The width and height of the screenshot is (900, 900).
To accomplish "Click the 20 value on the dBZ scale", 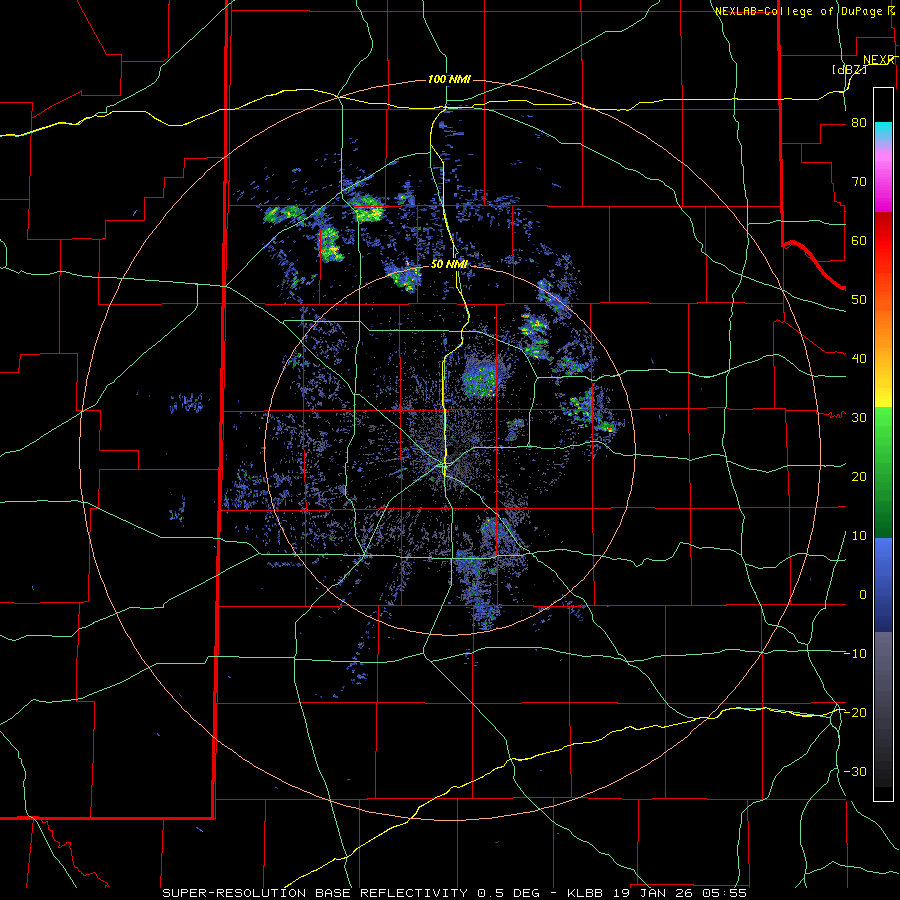I will [x=859, y=477].
